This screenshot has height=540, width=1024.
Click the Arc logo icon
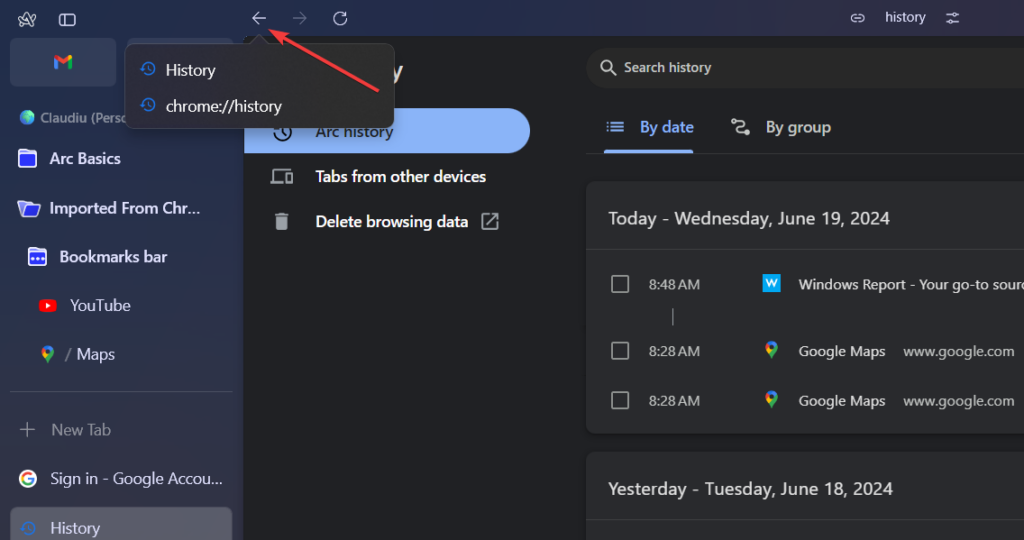click(27, 19)
